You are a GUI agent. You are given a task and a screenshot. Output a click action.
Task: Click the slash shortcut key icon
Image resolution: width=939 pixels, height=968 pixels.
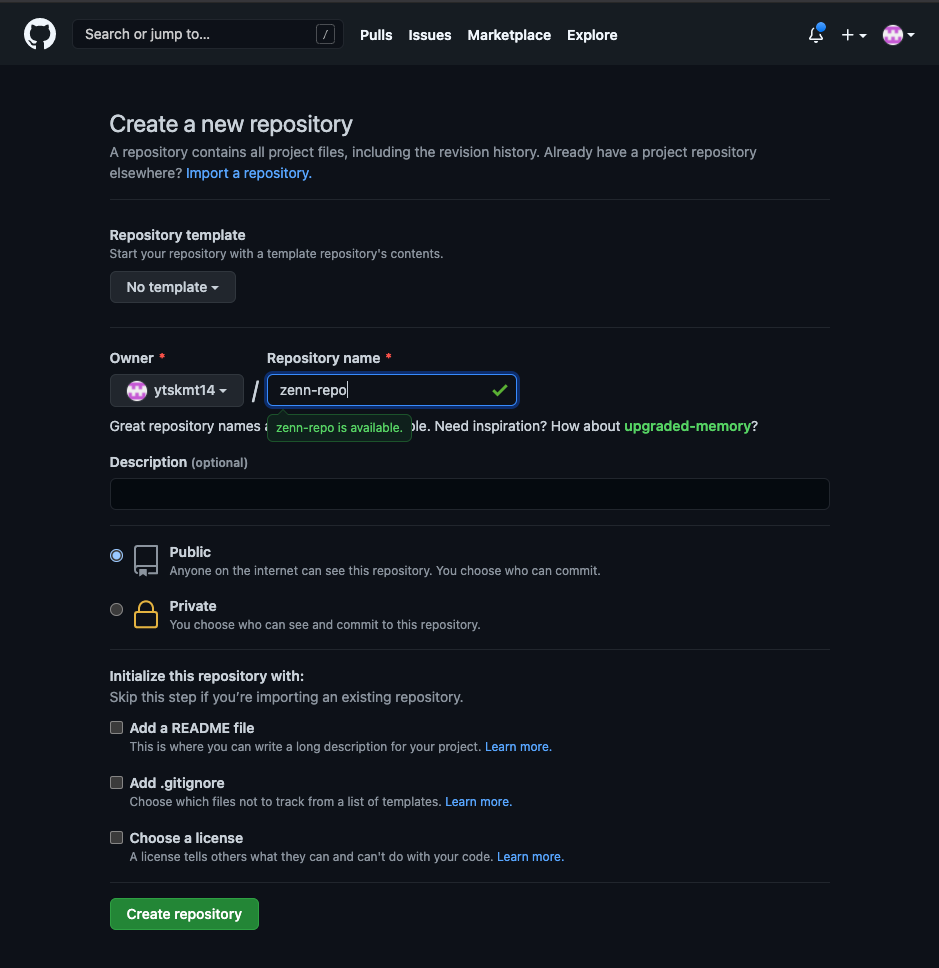point(325,34)
